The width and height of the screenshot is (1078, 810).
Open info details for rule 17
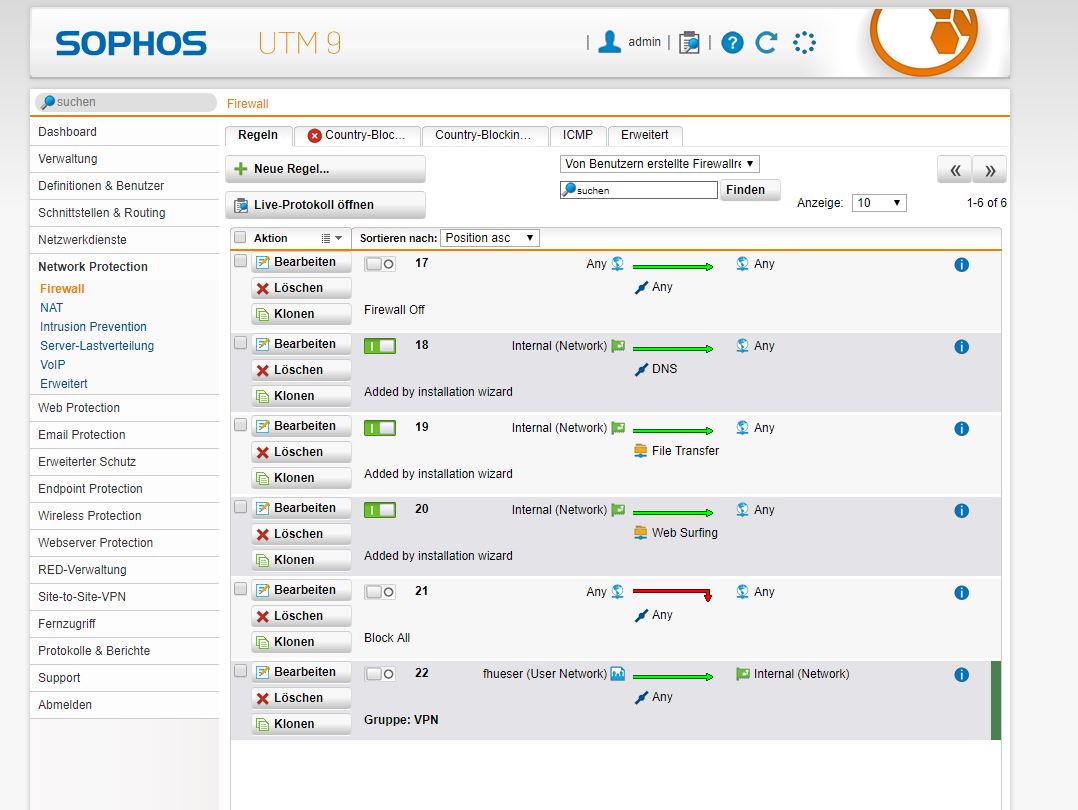pyautogui.click(x=961, y=264)
